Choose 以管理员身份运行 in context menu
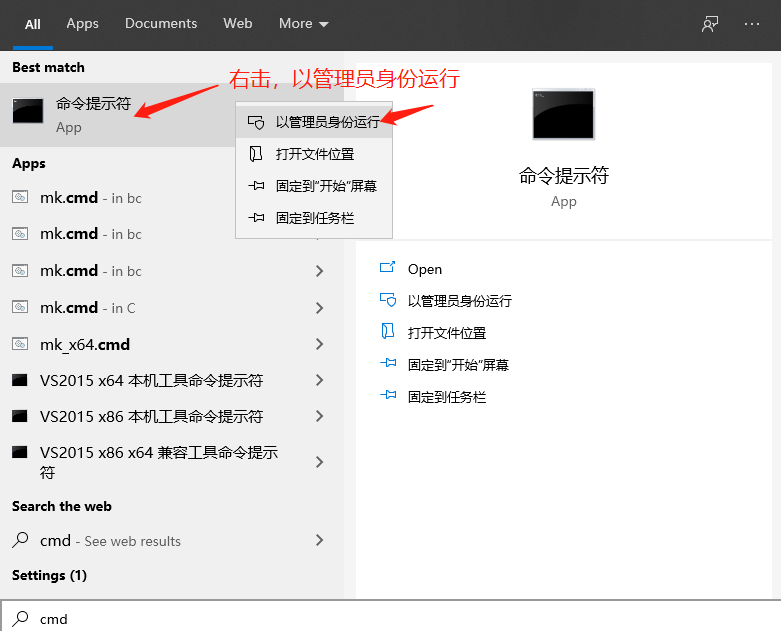The width and height of the screenshot is (781, 631). [314, 122]
